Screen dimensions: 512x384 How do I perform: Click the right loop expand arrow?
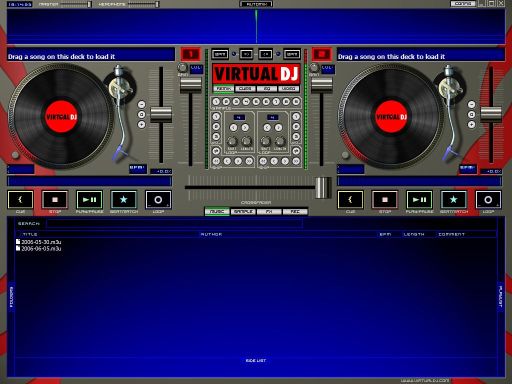[278, 127]
